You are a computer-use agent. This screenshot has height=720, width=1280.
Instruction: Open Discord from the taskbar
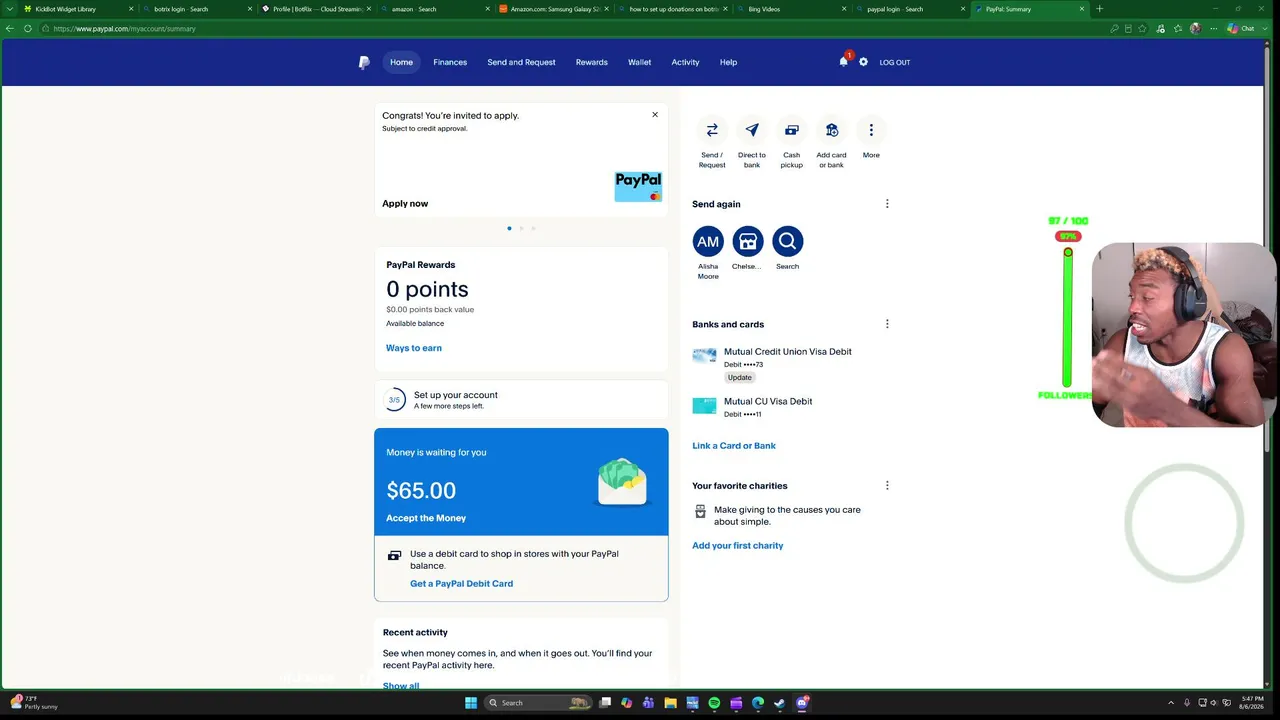(802, 703)
